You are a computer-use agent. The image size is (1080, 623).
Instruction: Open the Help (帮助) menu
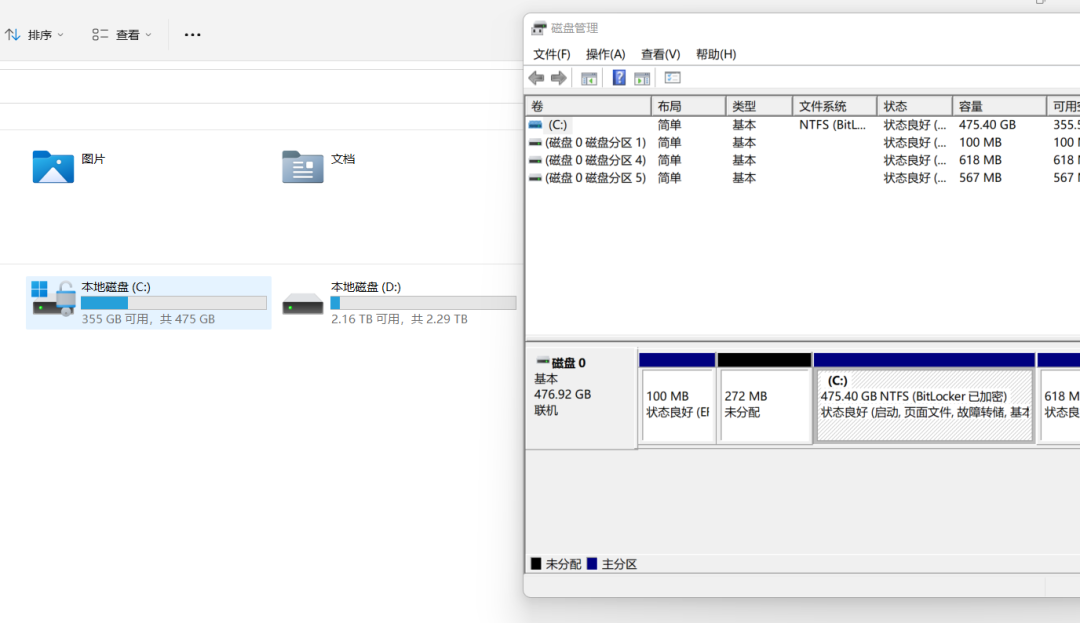(715, 54)
